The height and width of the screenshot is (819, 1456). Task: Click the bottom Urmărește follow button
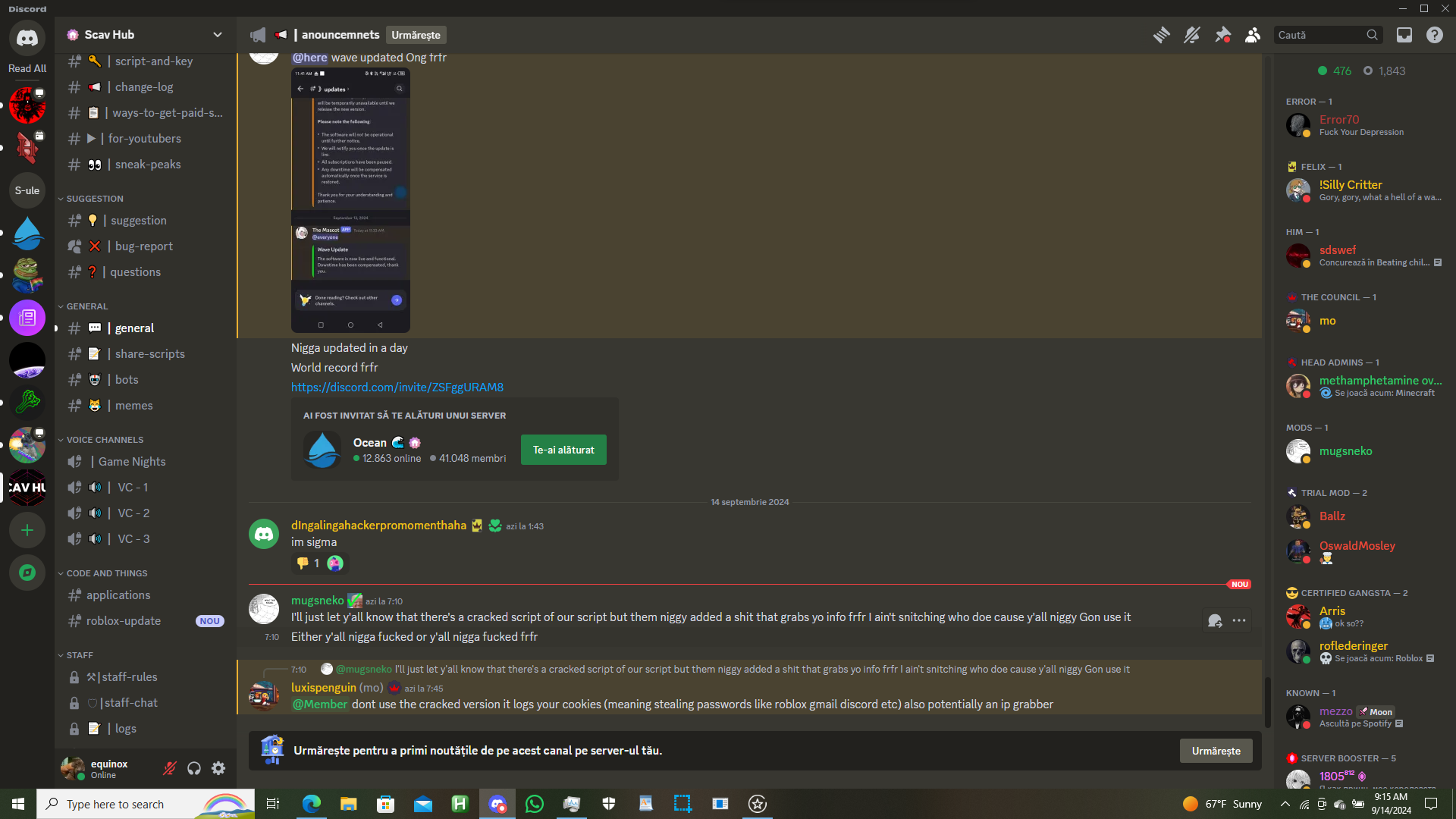click(x=1216, y=751)
